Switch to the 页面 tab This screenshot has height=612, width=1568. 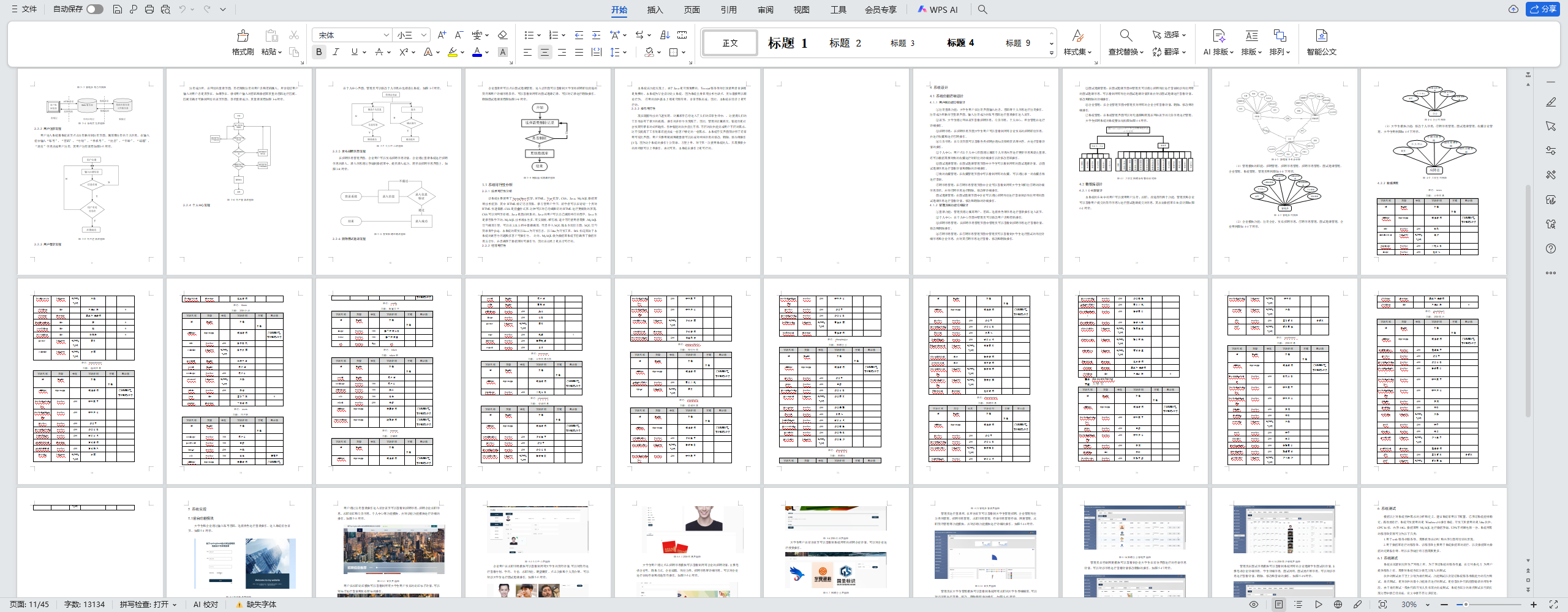(692, 10)
